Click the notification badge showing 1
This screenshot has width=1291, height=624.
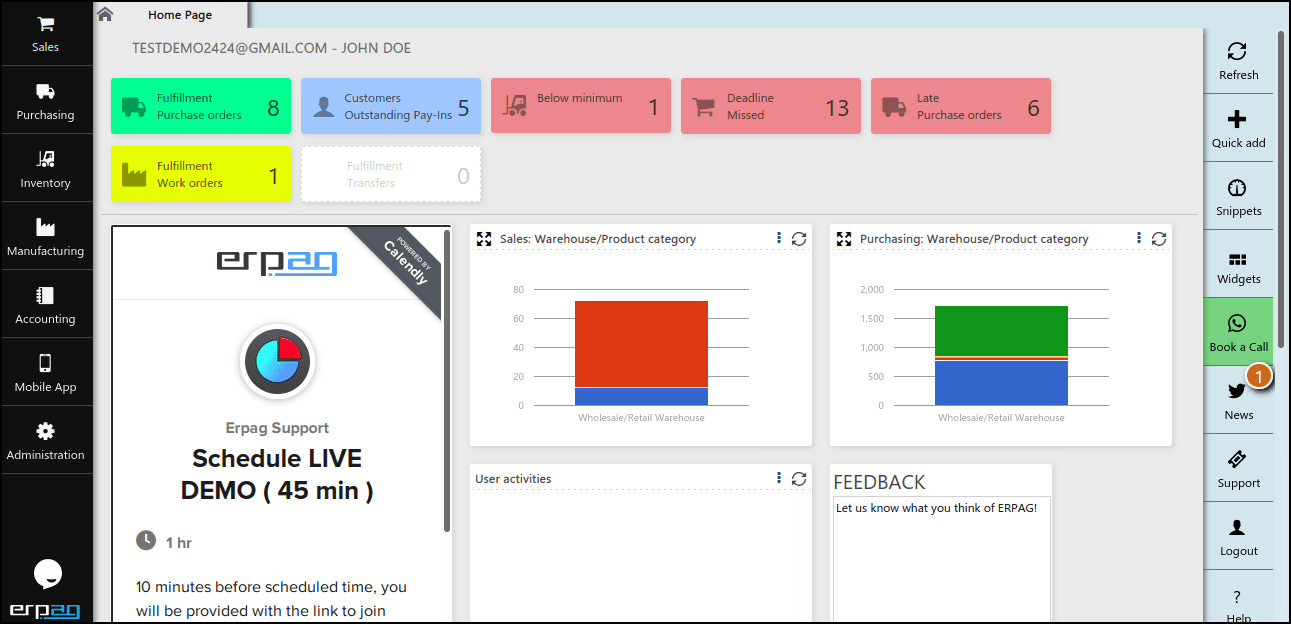pos(1260,376)
